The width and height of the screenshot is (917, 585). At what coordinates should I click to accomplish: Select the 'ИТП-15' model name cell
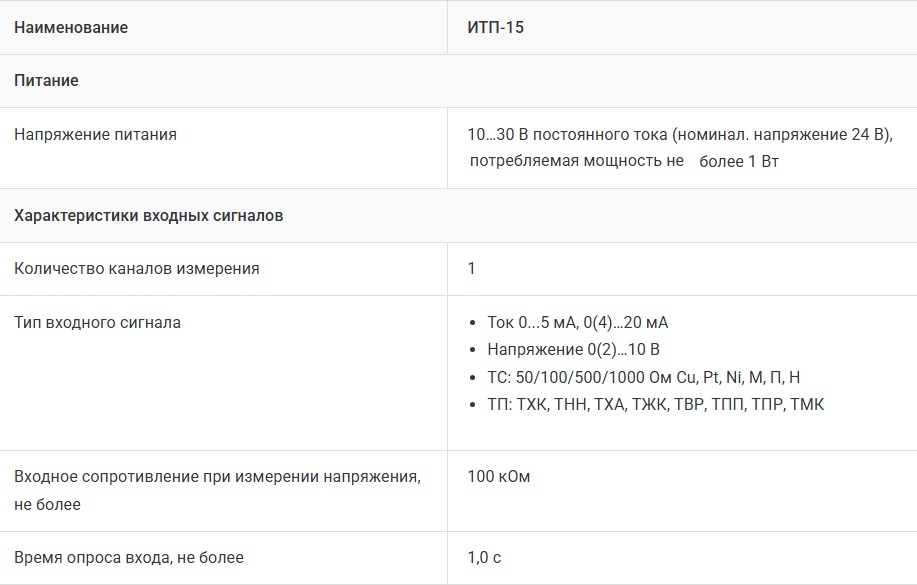495,28
